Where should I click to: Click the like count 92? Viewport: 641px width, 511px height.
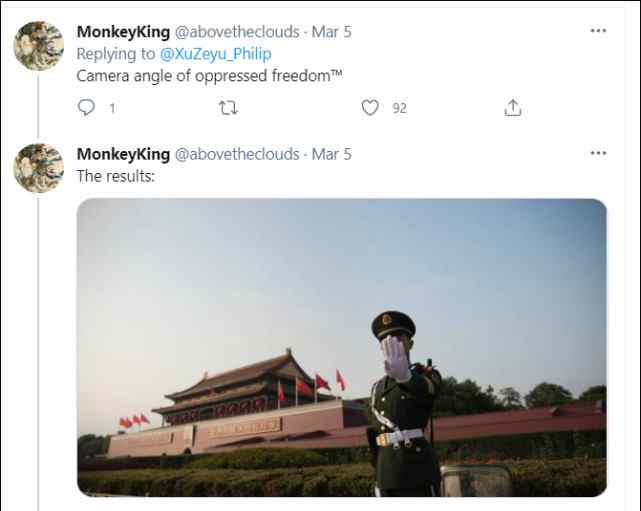tap(399, 108)
